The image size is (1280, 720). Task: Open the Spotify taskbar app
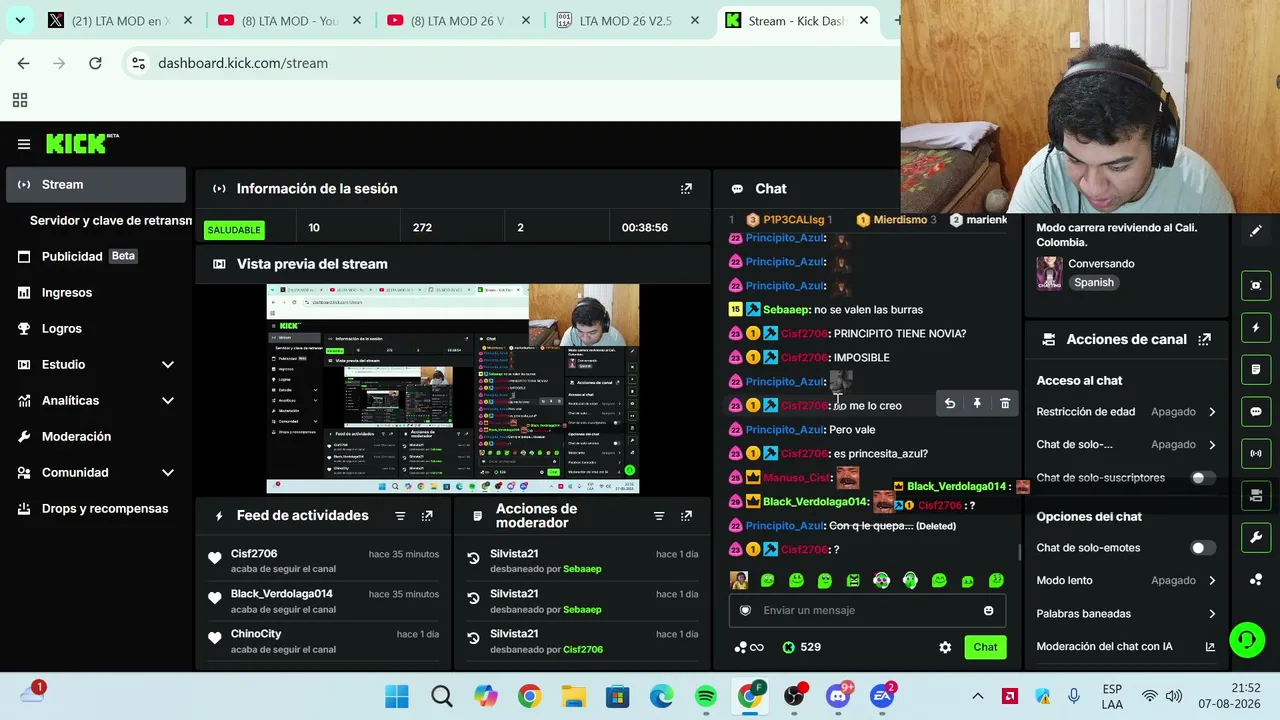click(x=706, y=696)
